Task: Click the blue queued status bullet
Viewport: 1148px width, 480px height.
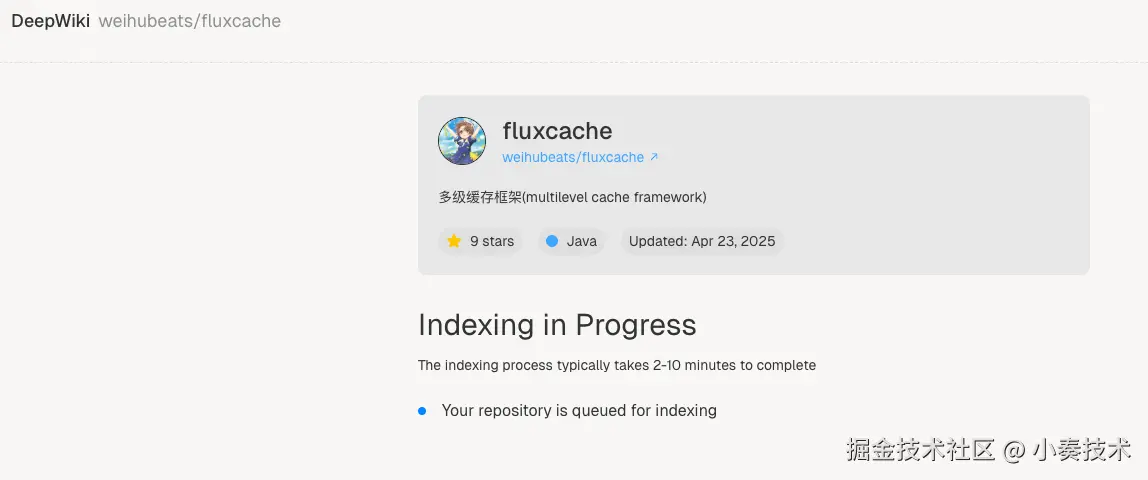Action: coord(422,410)
